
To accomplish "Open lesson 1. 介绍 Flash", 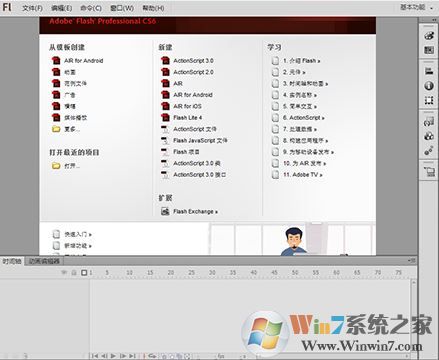I will click(302, 61).
